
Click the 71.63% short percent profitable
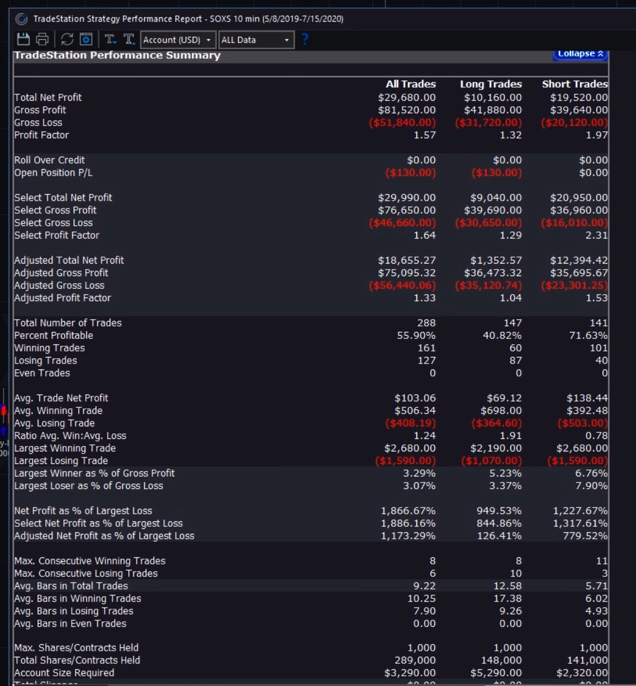point(588,335)
